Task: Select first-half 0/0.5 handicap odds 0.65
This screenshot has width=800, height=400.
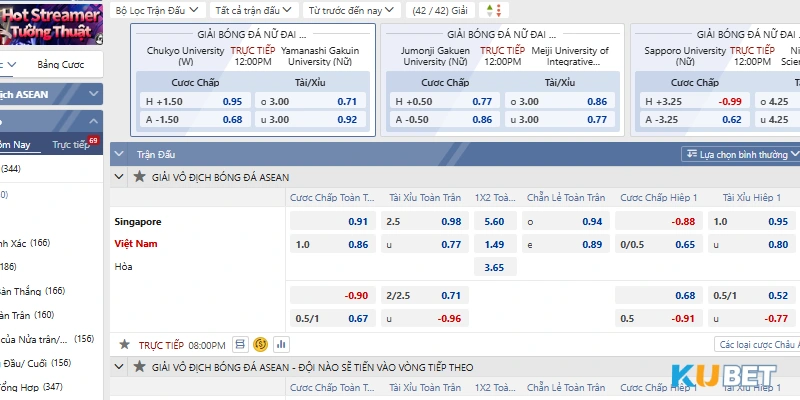Action: click(659, 244)
